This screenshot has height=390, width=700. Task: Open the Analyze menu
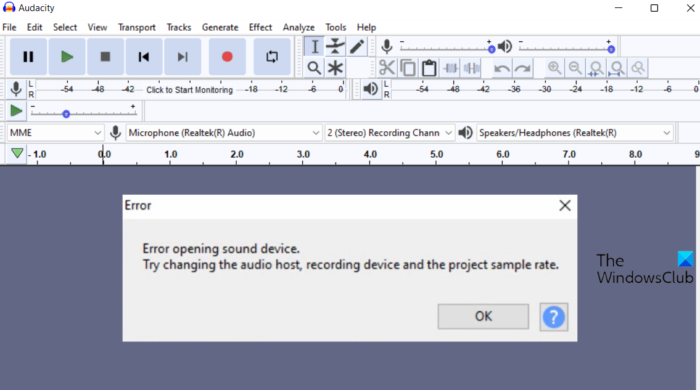click(x=299, y=27)
